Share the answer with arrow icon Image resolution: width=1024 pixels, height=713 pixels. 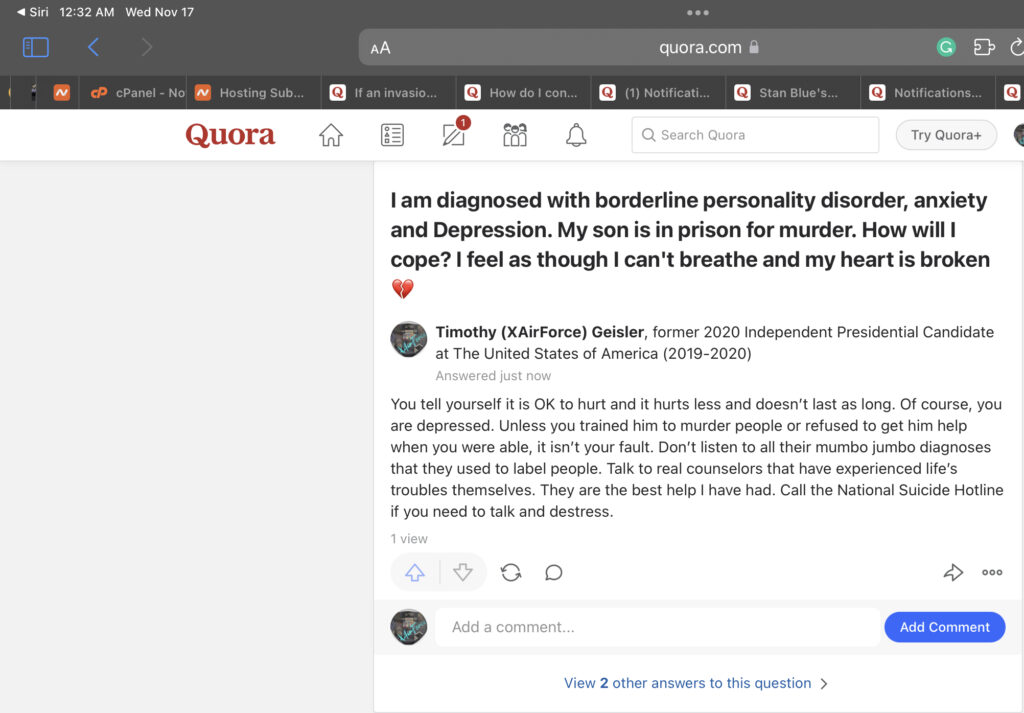(x=953, y=573)
